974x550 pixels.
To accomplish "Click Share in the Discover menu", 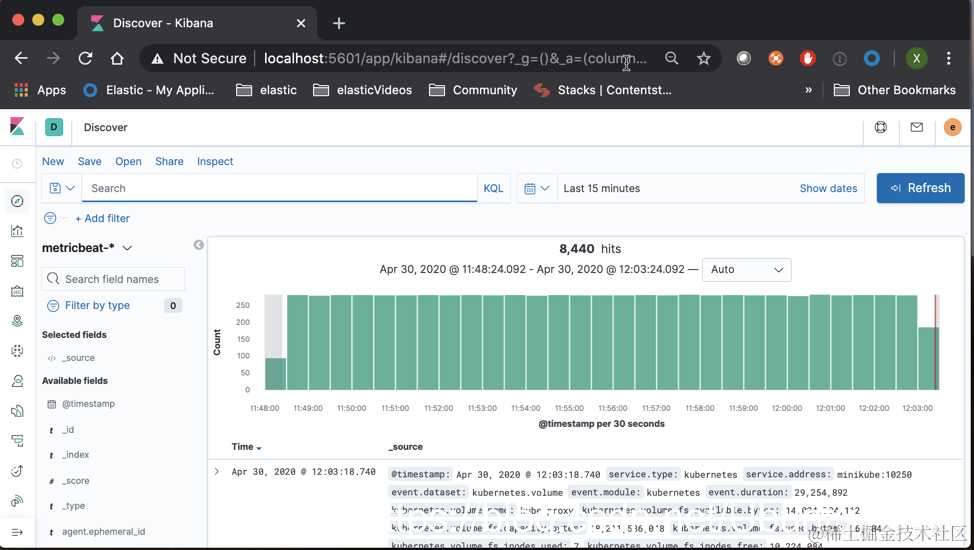I will (169, 162).
